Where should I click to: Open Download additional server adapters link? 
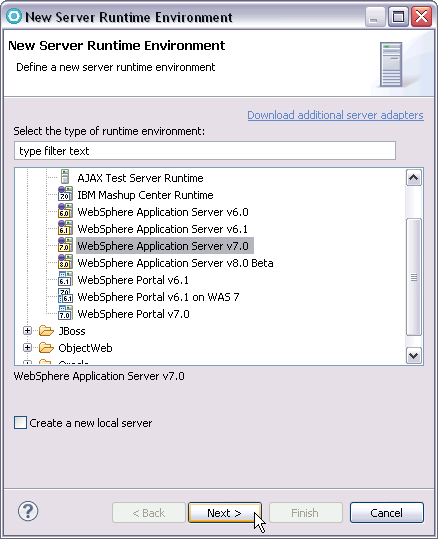tap(335, 115)
